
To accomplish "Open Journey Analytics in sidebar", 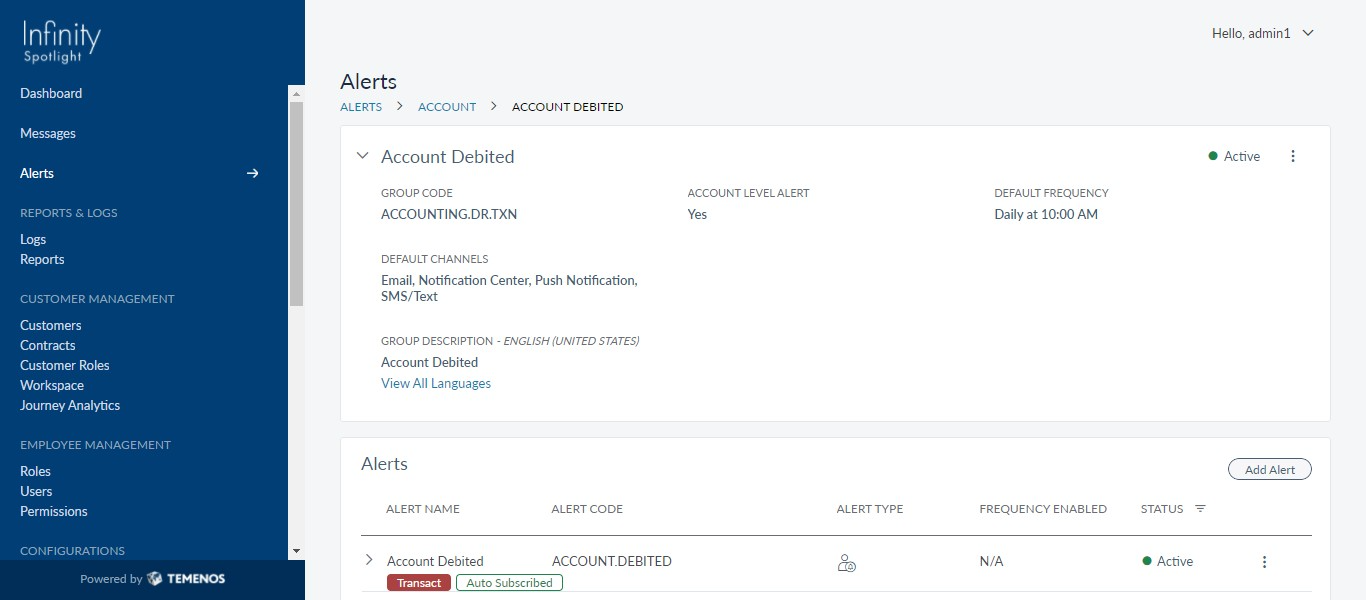I will 70,405.
